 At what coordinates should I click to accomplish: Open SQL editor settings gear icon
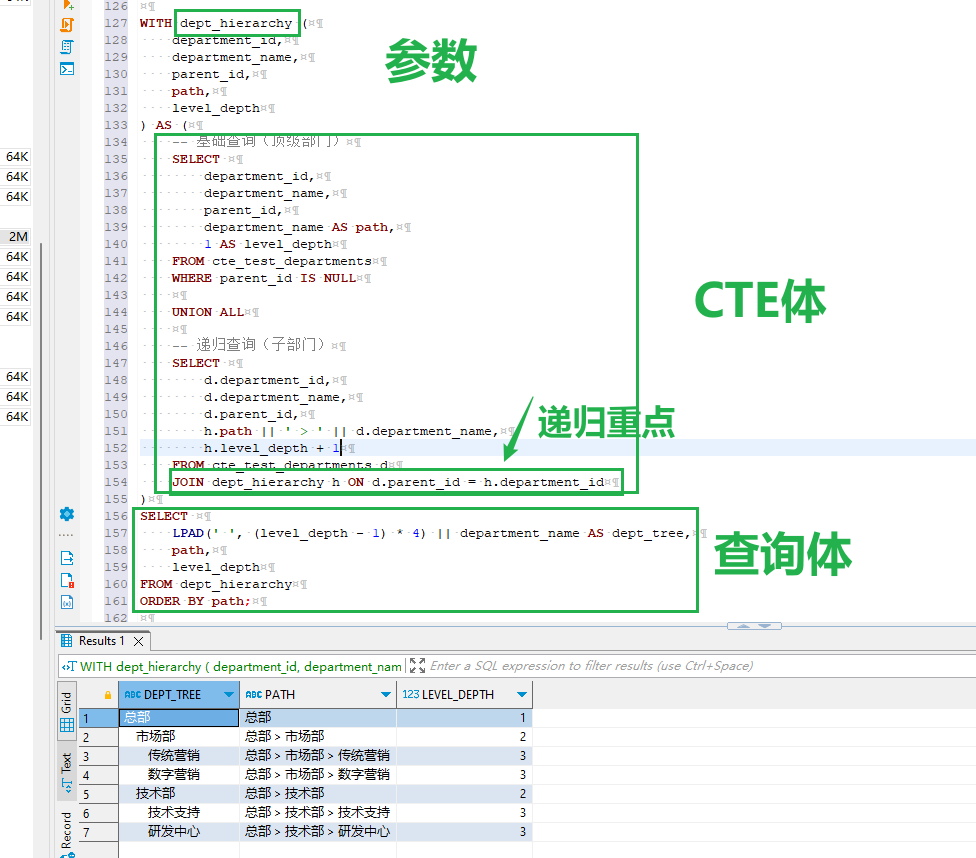(66, 514)
